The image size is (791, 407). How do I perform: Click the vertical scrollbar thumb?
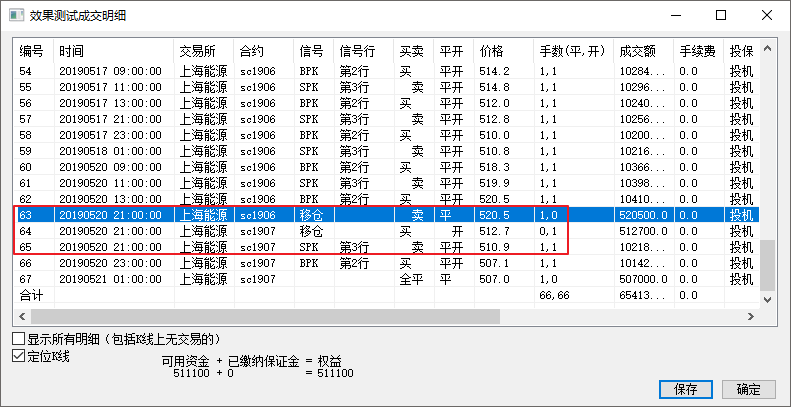tap(767, 265)
